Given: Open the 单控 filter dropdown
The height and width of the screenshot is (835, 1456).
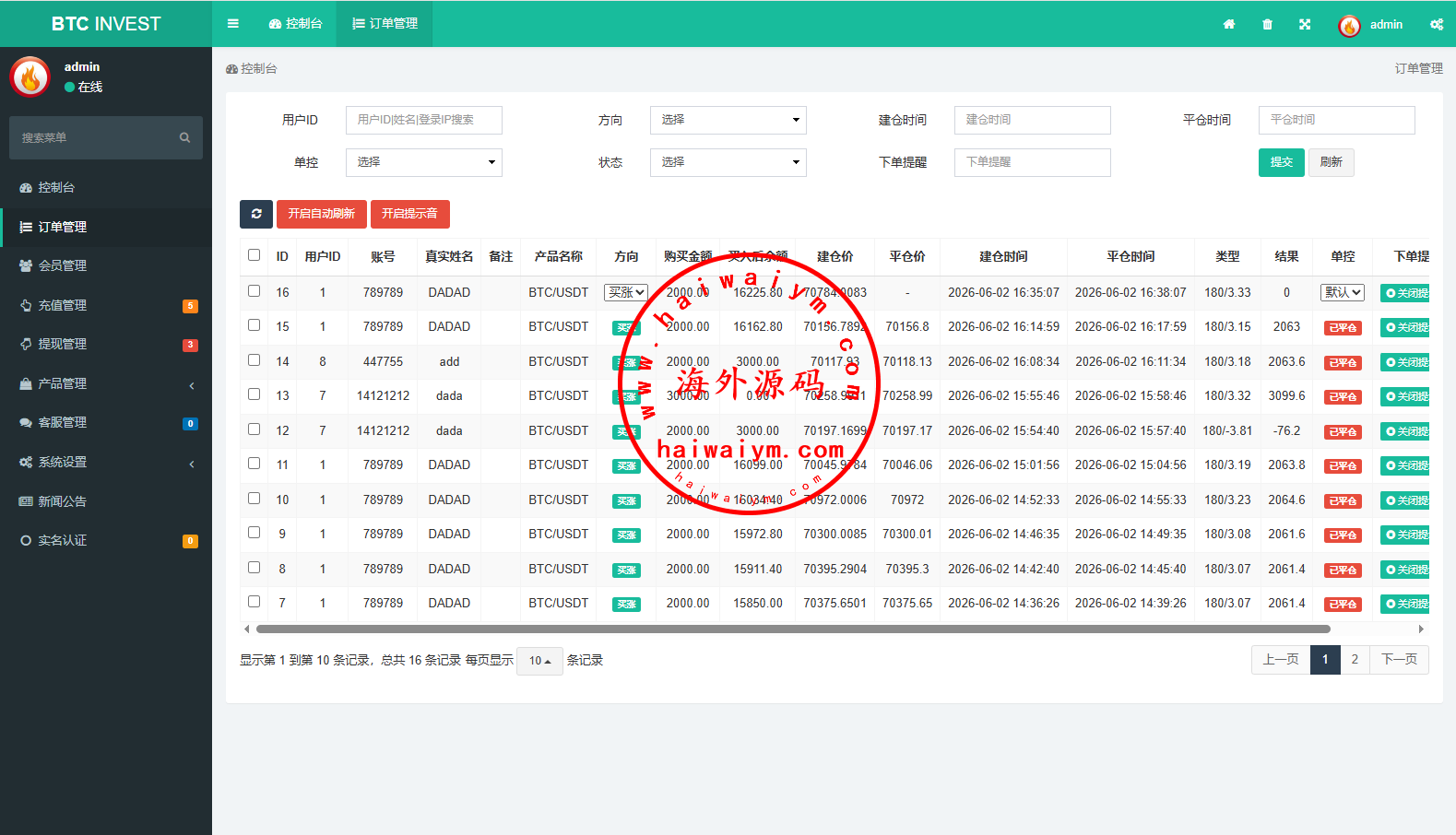Looking at the screenshot, I should tap(424, 162).
